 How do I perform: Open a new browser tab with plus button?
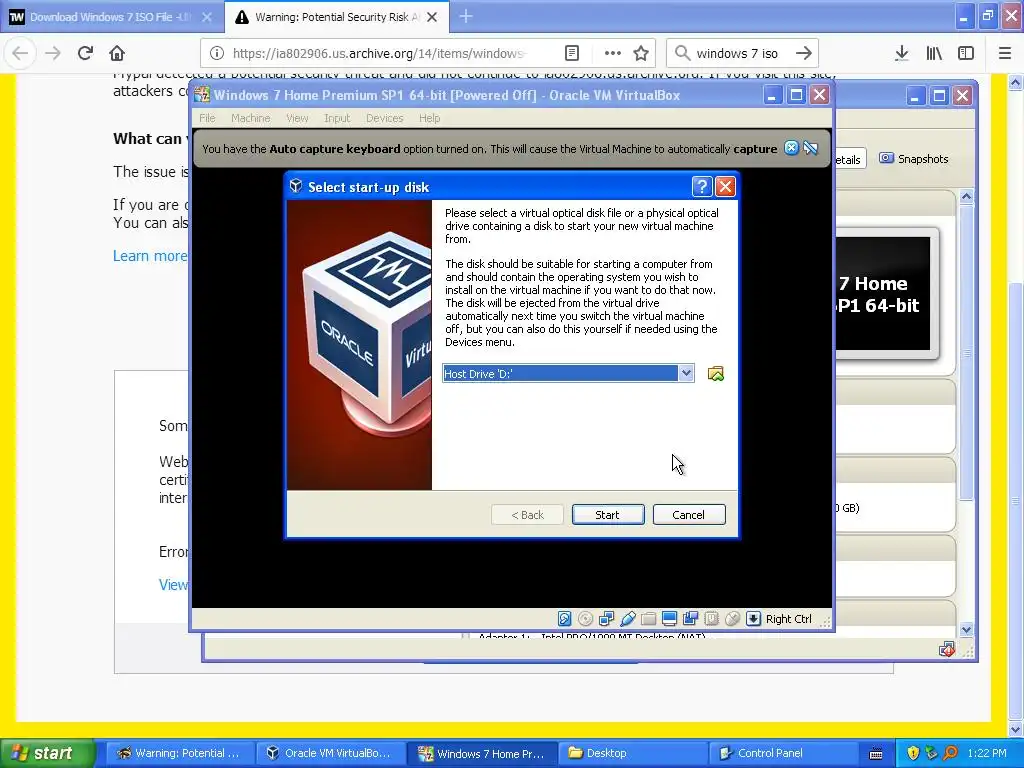pyautogui.click(x=466, y=17)
